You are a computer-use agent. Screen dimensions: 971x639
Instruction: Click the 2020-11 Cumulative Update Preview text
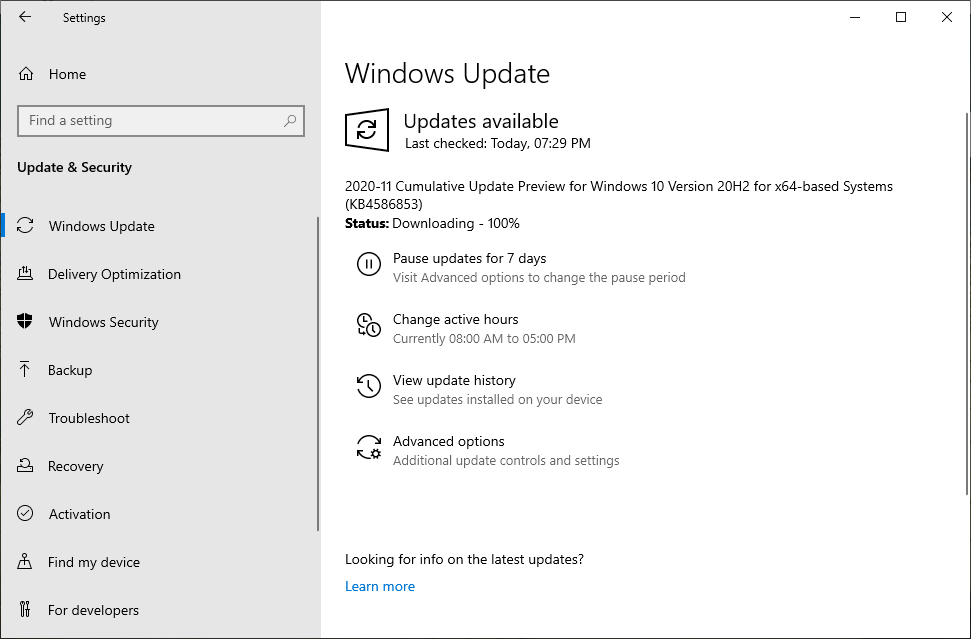(619, 195)
